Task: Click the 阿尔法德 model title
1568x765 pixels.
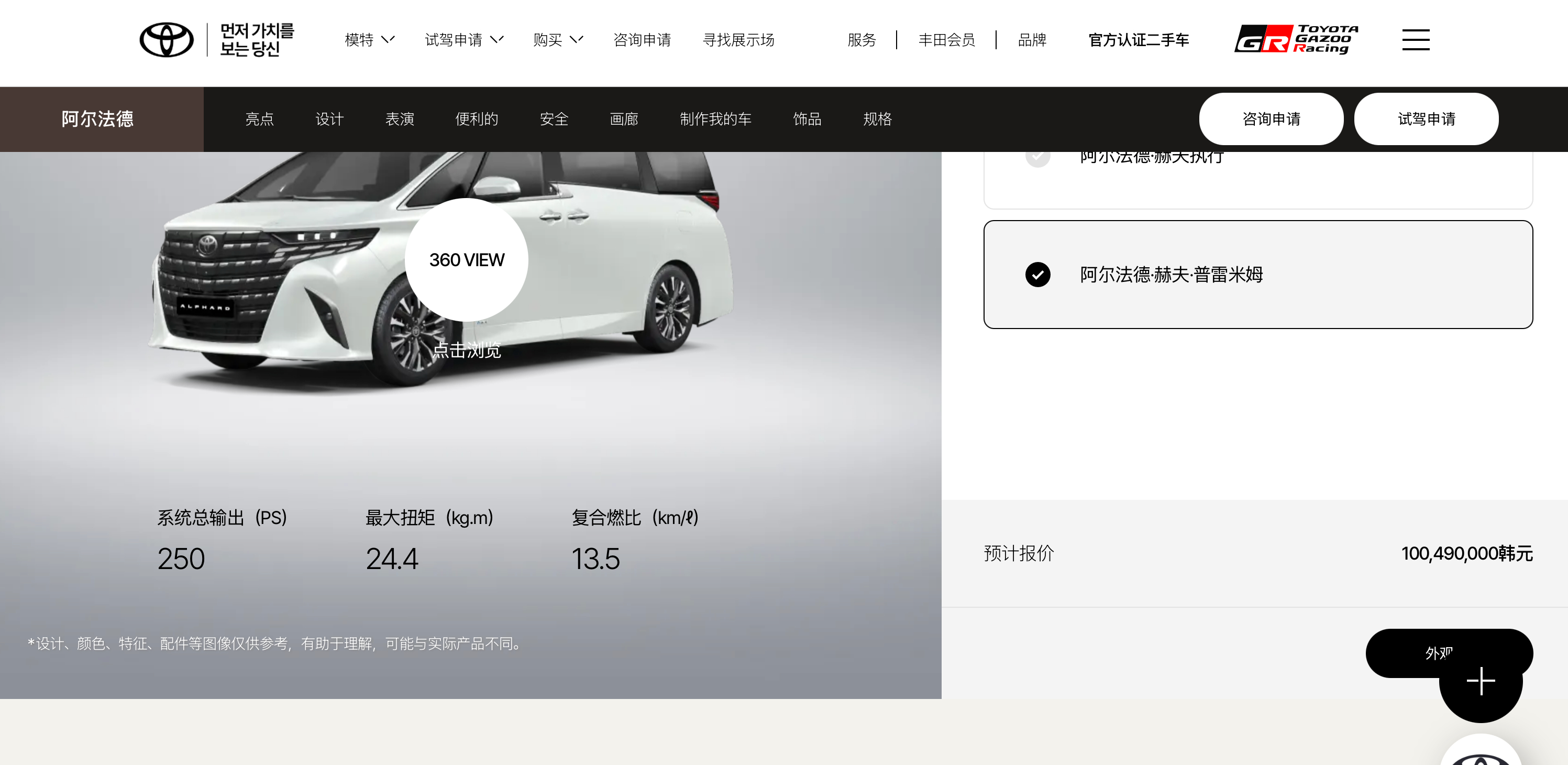Action: pos(97,119)
